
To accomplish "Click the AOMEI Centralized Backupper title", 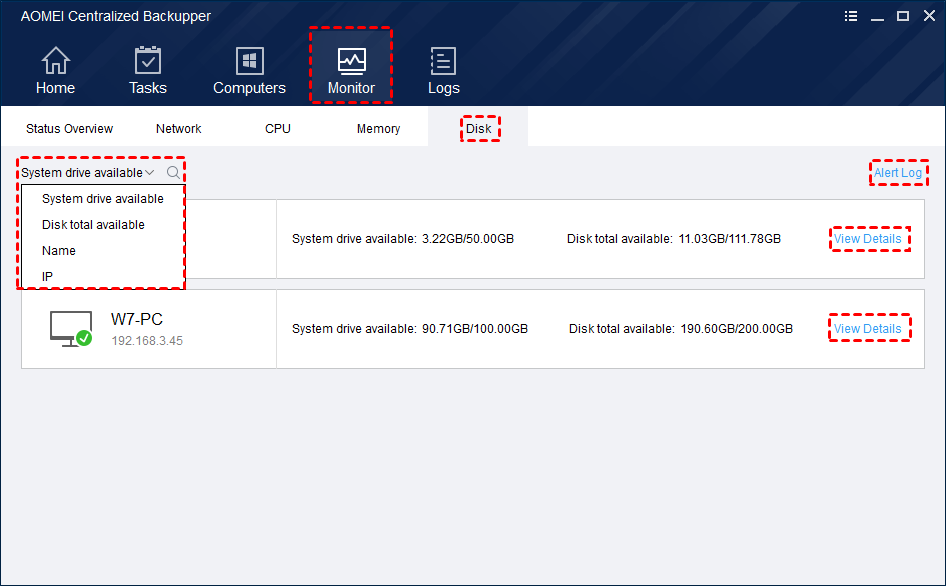I will (x=116, y=16).
